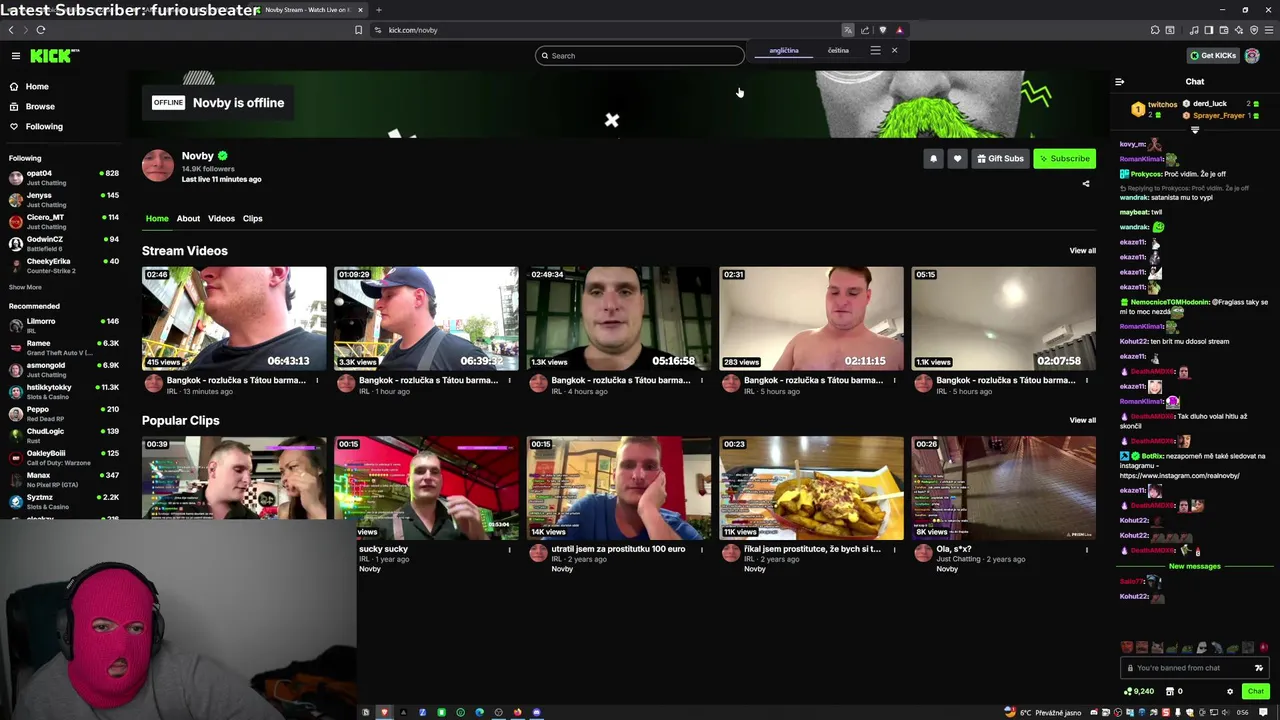Click the Gift Subs button
Image resolution: width=1280 pixels, height=720 pixels.
(1000, 158)
